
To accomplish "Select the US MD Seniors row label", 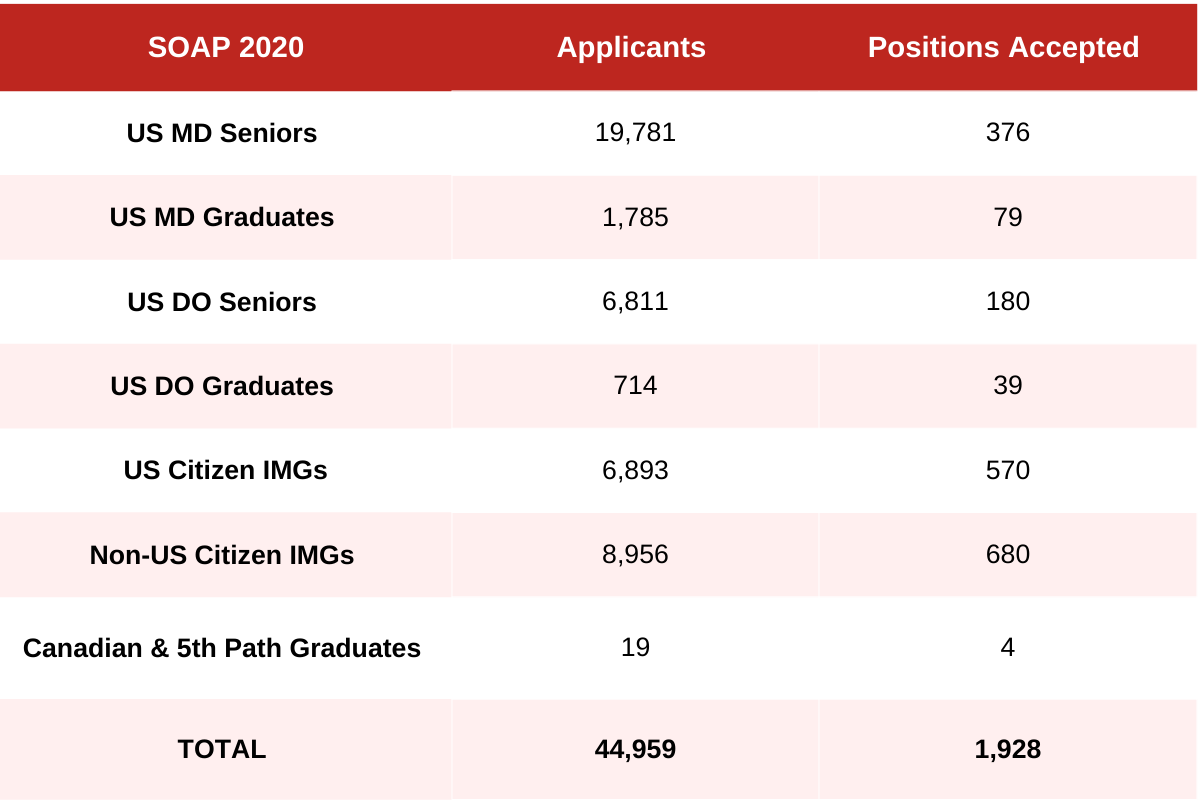I will click(222, 133).
